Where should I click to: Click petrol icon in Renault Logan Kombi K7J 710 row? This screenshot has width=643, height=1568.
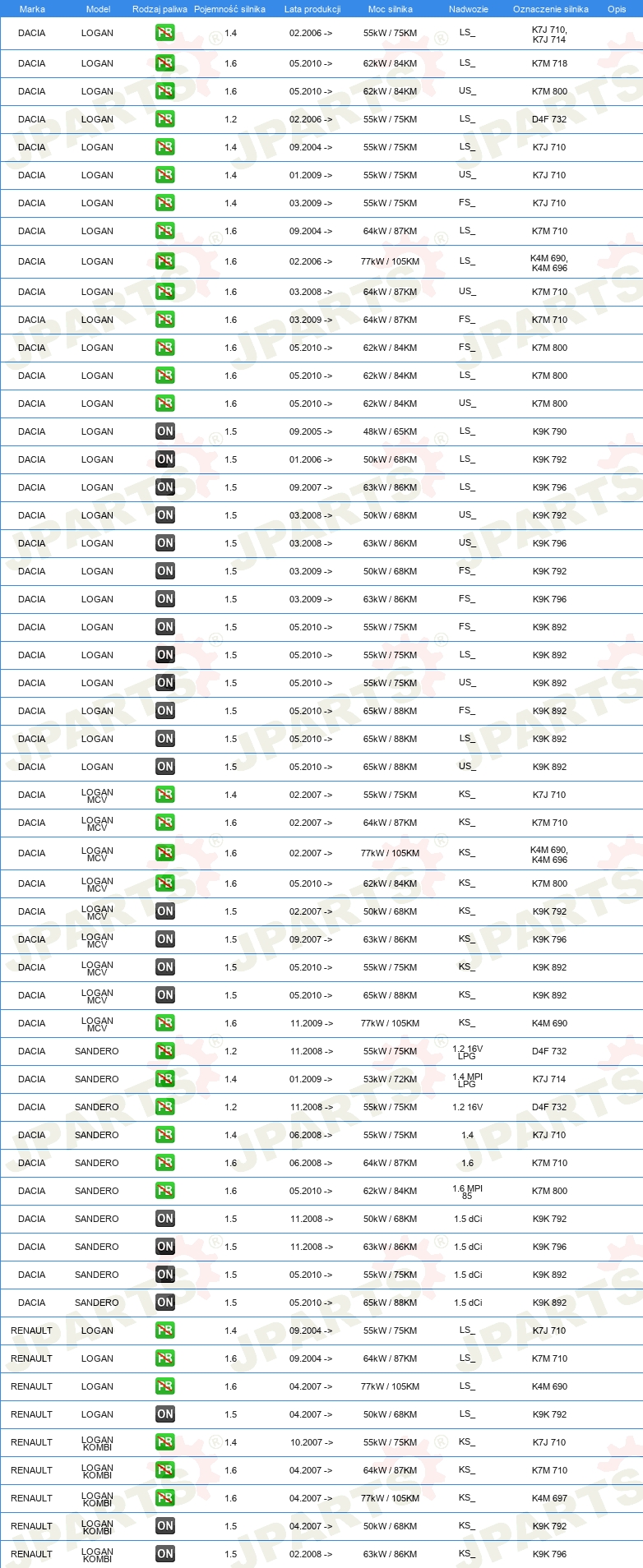coord(165,1442)
